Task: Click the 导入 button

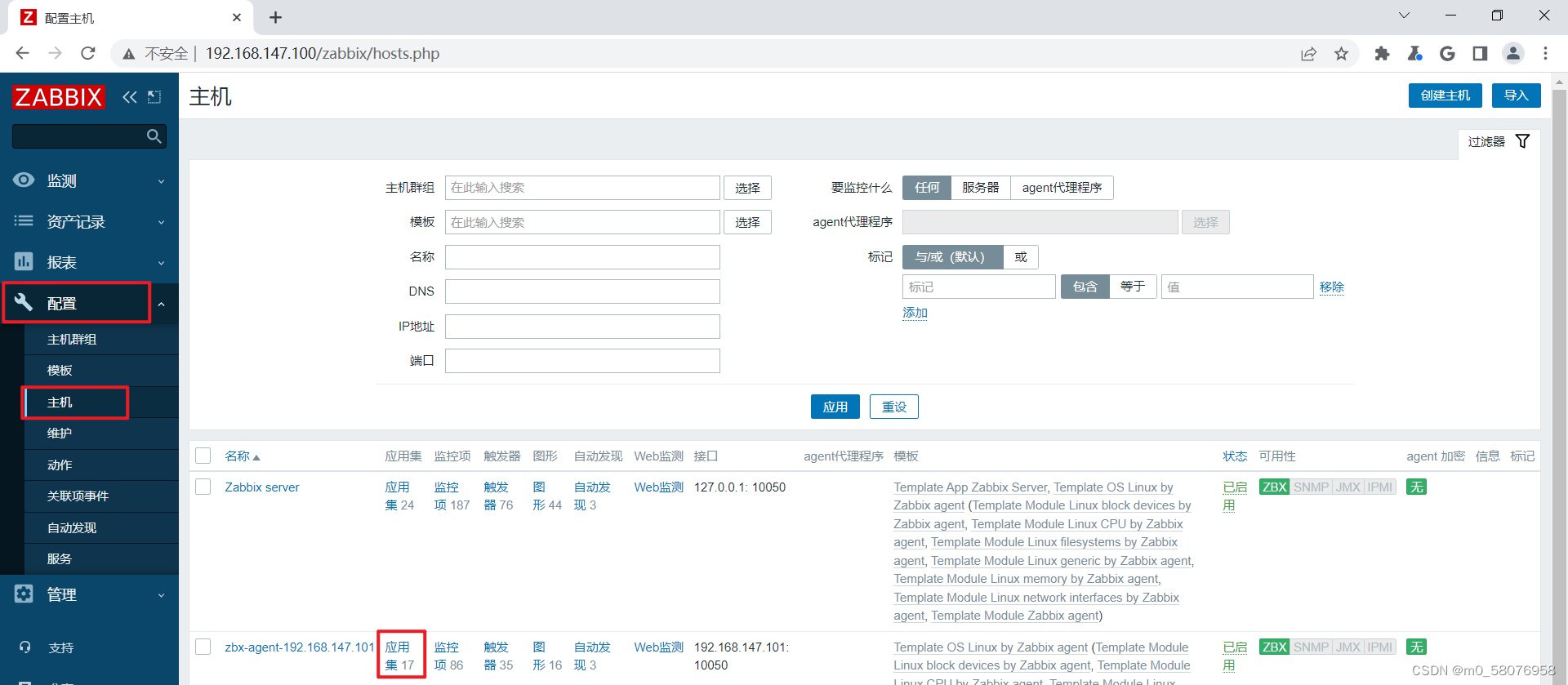Action: tap(1516, 96)
